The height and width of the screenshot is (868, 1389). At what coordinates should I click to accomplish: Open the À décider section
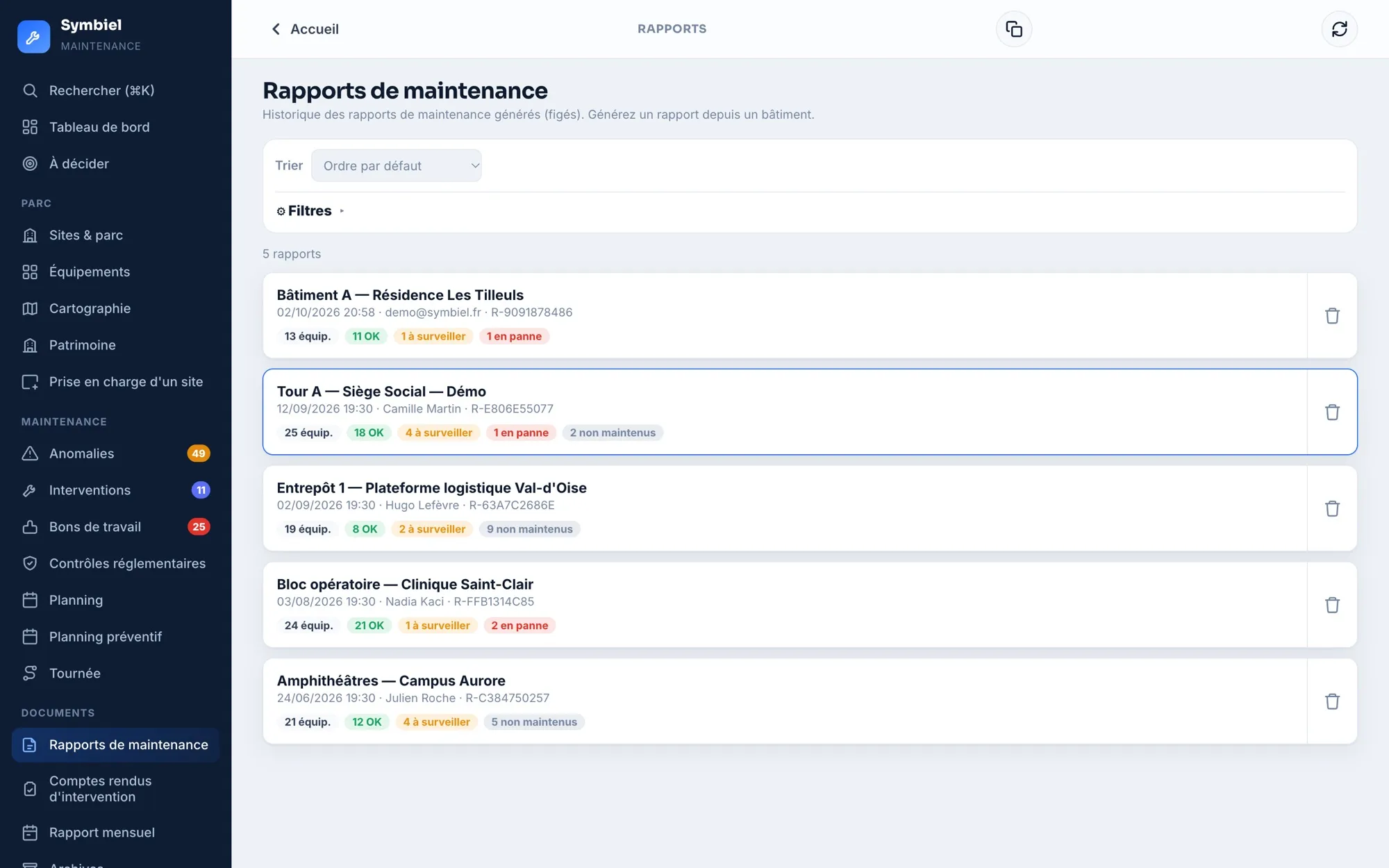point(115,164)
